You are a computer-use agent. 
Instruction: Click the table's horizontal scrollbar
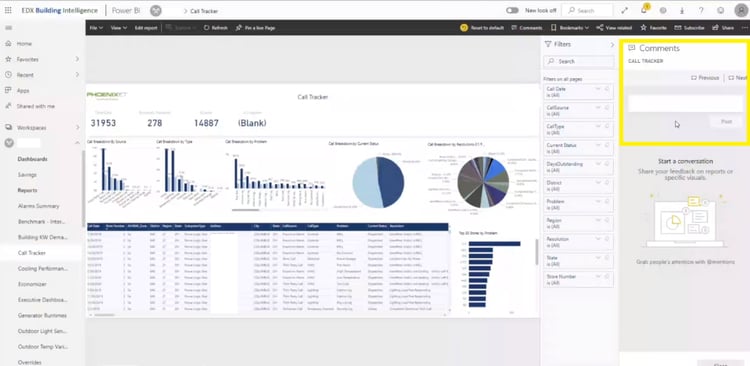click(x=104, y=315)
